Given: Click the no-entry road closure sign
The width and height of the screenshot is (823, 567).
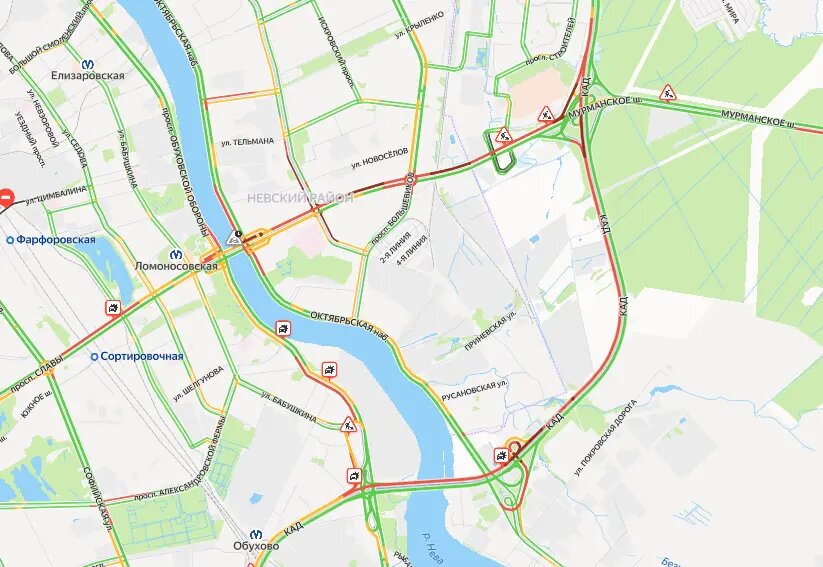Looking at the screenshot, I should click(x=6, y=197).
